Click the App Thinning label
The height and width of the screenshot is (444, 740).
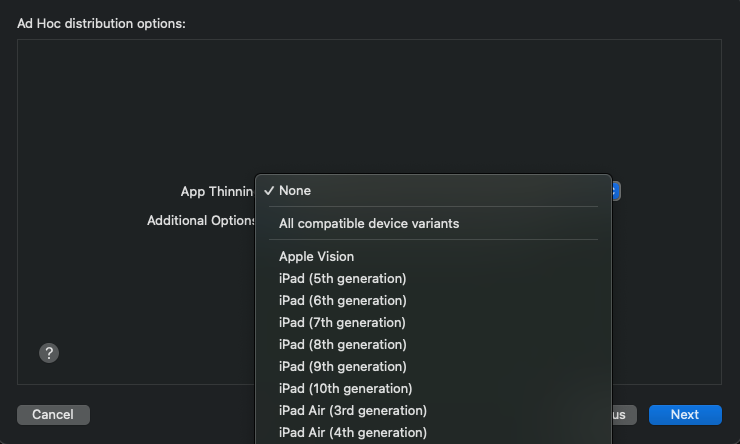pos(217,190)
